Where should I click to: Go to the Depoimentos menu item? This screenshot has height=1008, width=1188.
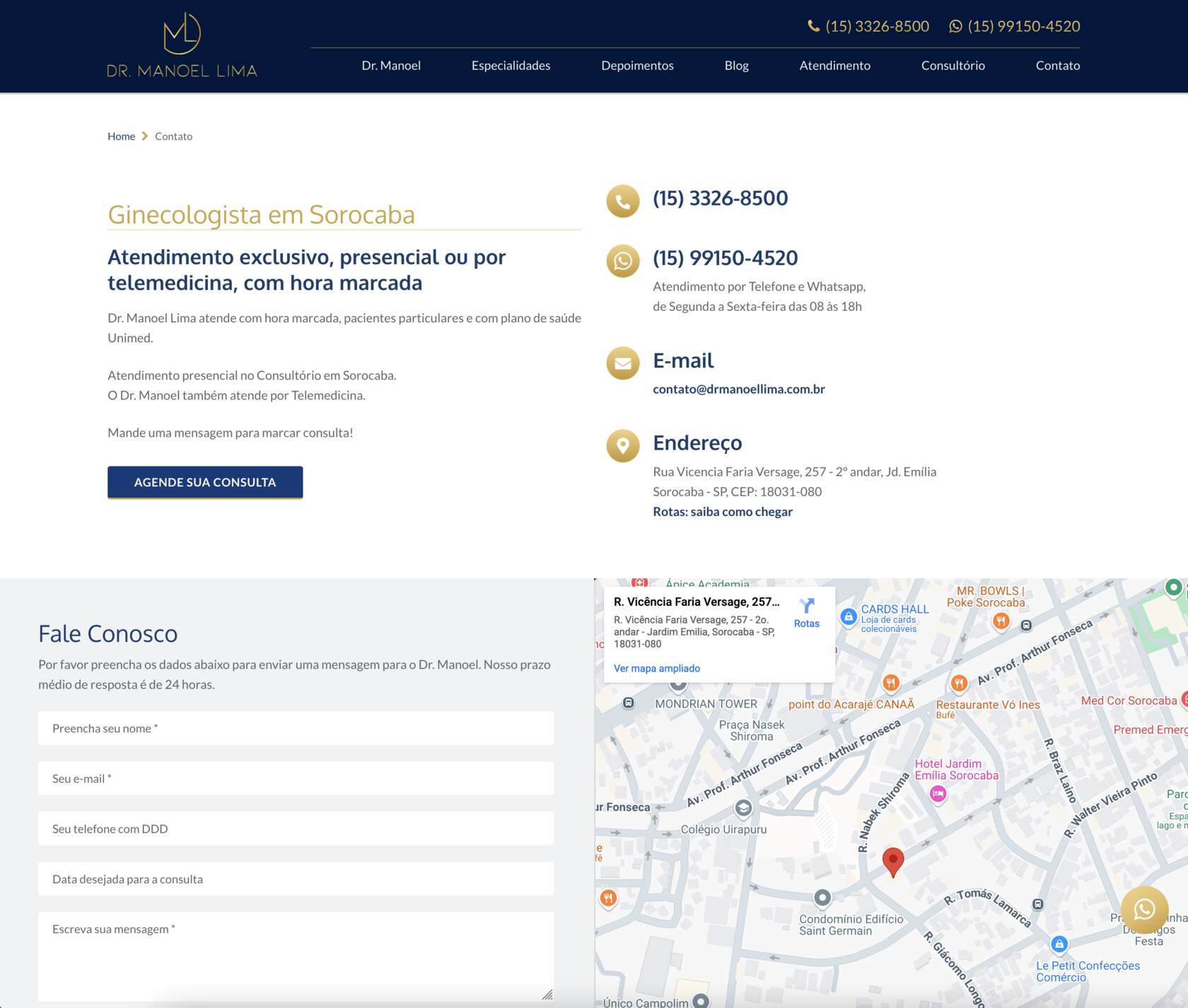click(x=637, y=66)
